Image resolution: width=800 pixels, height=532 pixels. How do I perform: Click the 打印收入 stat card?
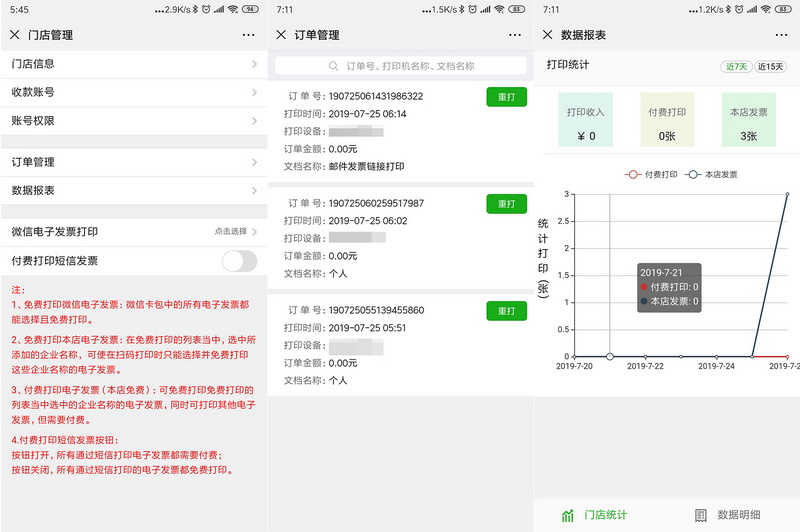tap(586, 120)
